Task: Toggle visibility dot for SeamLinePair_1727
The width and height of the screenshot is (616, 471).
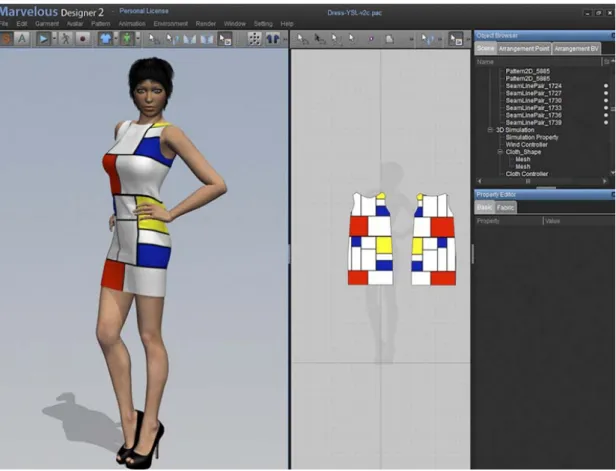Action: tap(606, 93)
